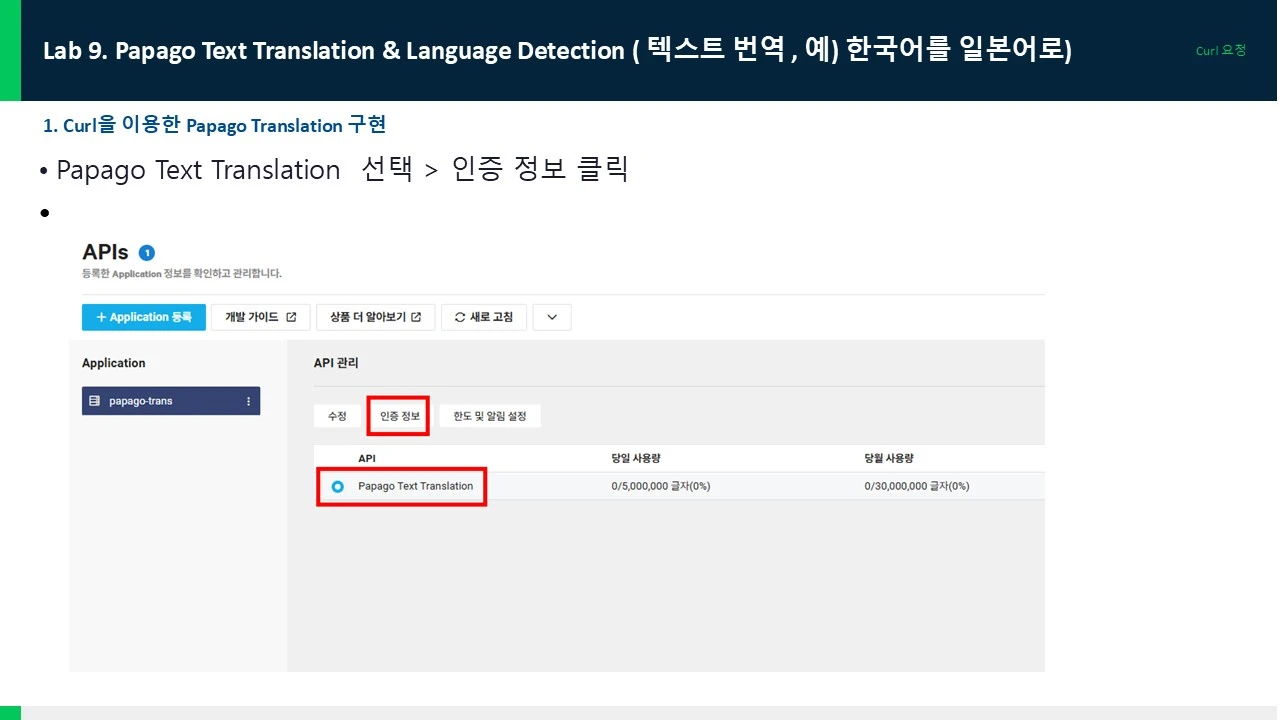1280x720 pixels.
Task: Click the API 관리 heading
Action: [x=336, y=363]
